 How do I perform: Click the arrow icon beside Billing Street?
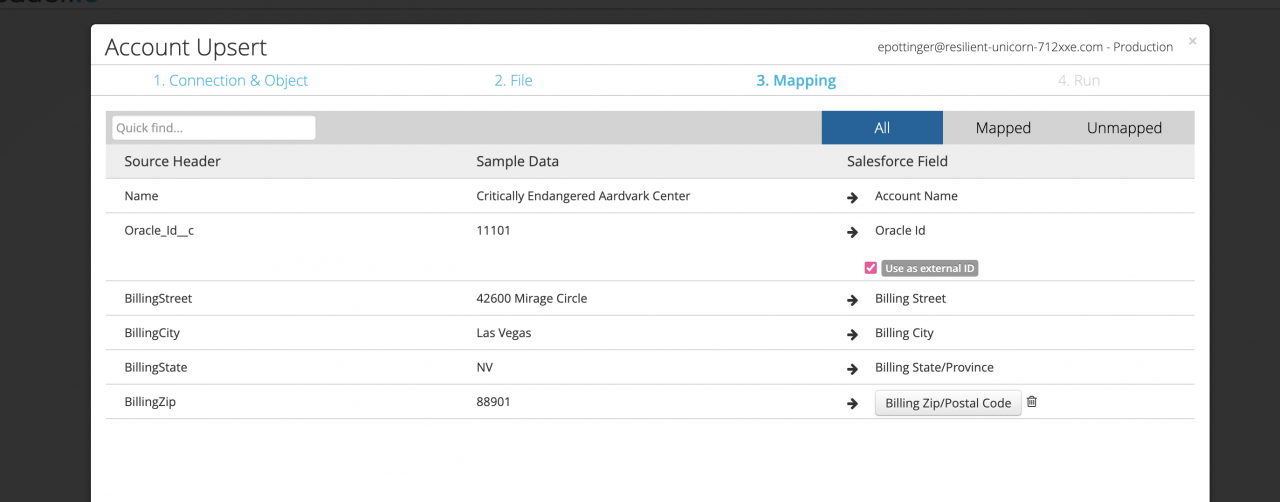853,300
